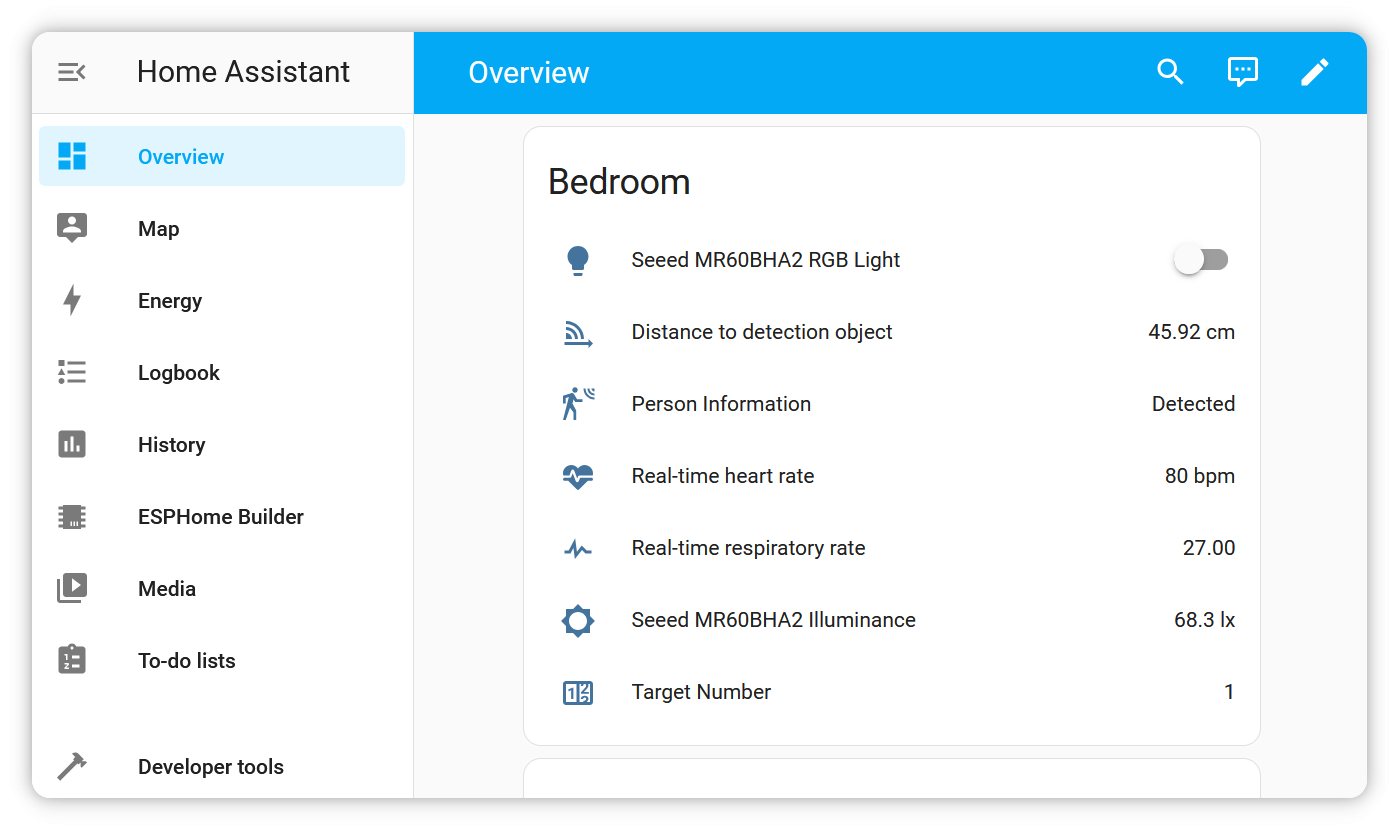
Task: Open the Assist chat icon
Action: coord(1242,72)
